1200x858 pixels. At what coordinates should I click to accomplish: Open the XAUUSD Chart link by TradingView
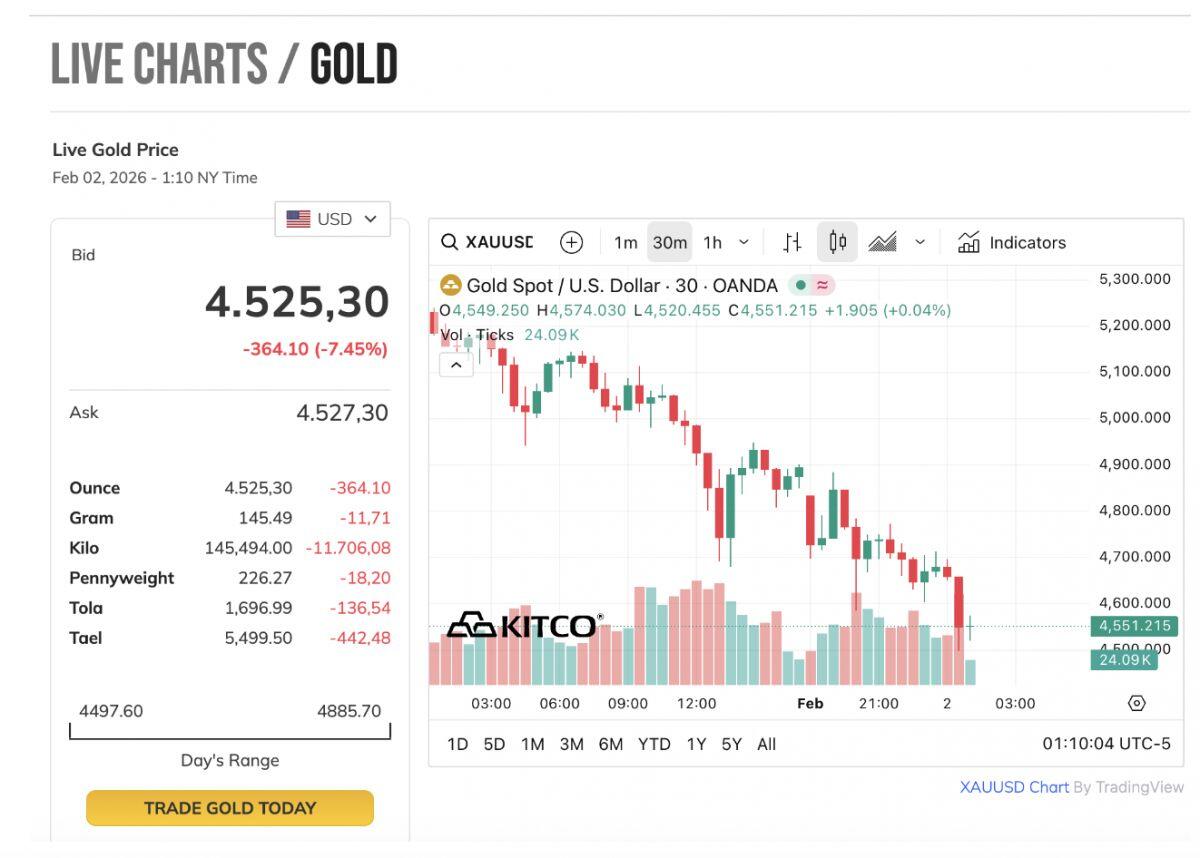coord(1013,787)
